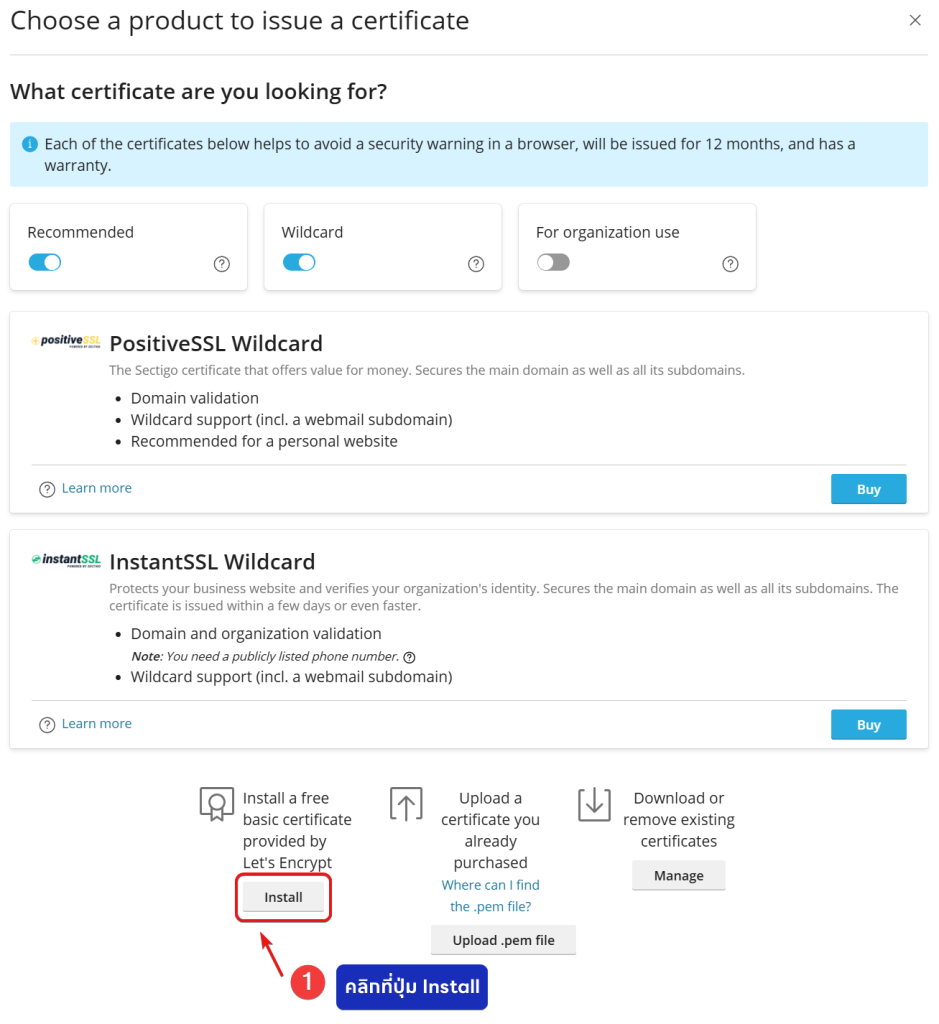The image size is (939, 1024).
Task: Enable the For organization use toggle
Action: pos(553,262)
